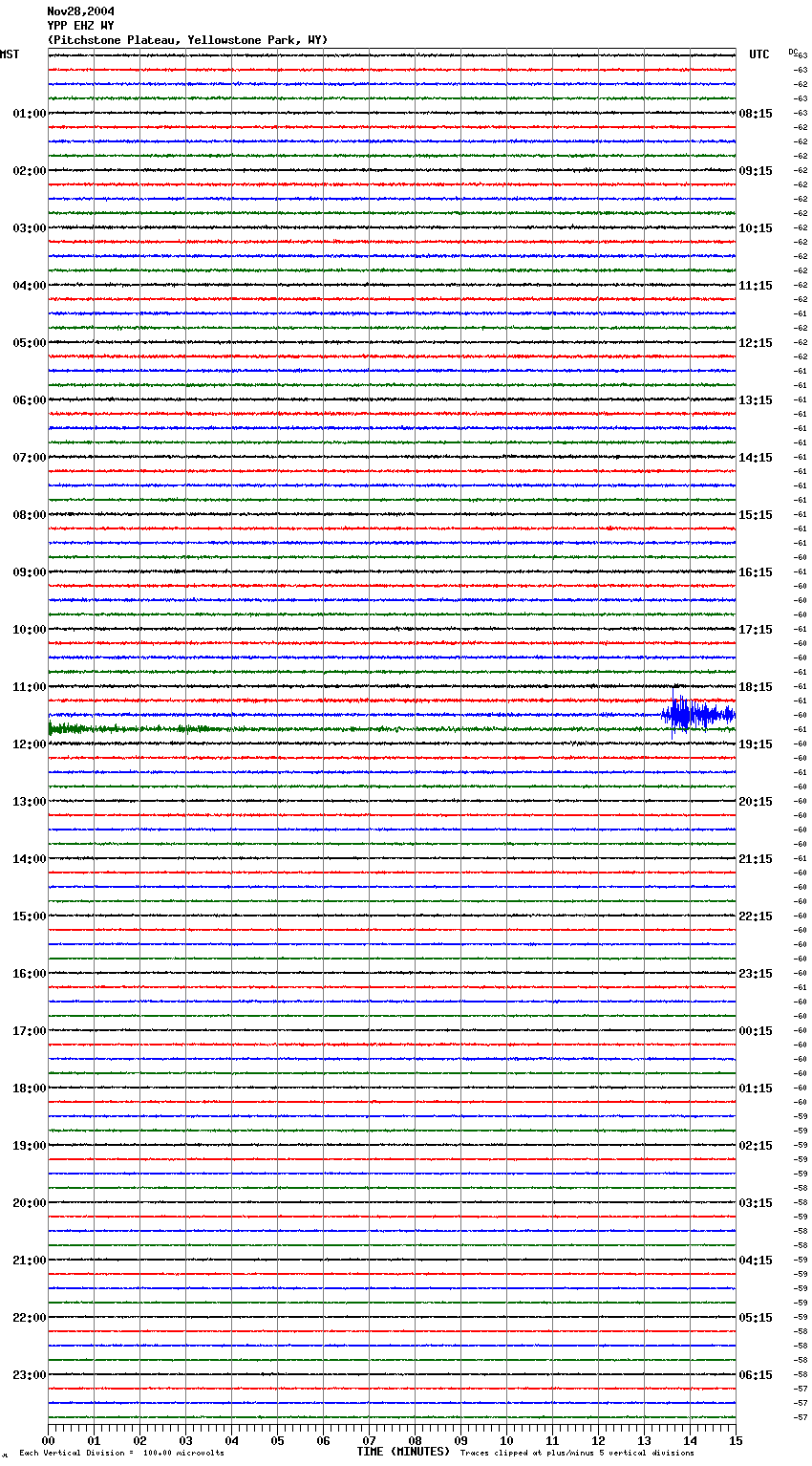812x1466 pixels.
Task: Click the 19:15 UTC time label
Action: click(x=756, y=744)
